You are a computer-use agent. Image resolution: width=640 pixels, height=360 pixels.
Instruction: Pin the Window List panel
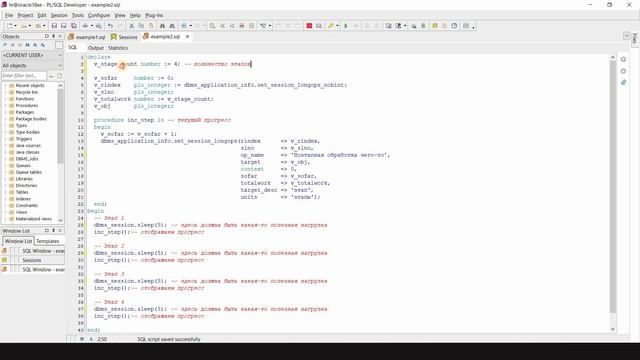tap(53, 231)
